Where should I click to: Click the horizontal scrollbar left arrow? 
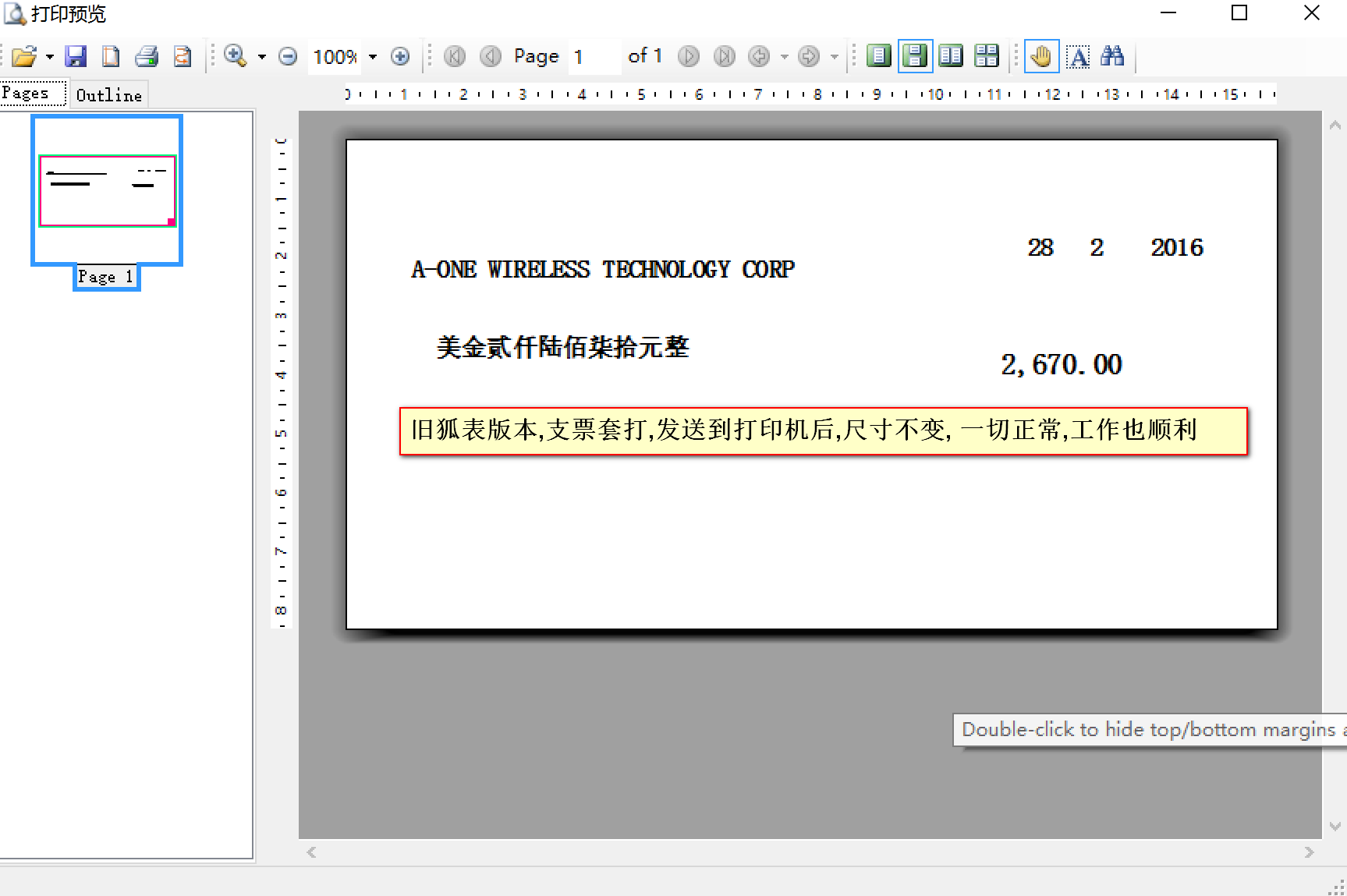[311, 852]
